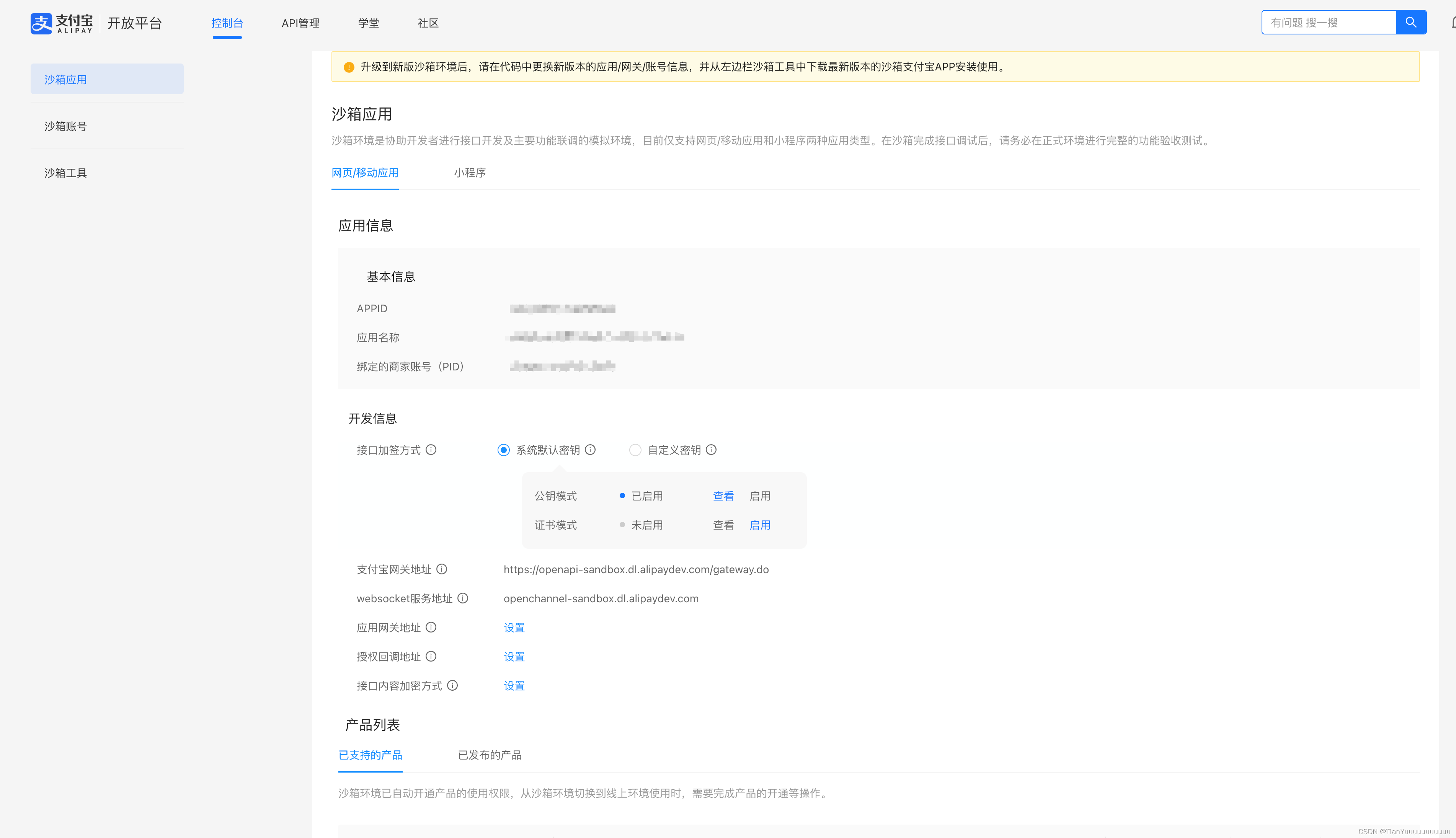The height and width of the screenshot is (838, 1456).
Task: Open the 已发布的产品 tab
Action: (490, 755)
